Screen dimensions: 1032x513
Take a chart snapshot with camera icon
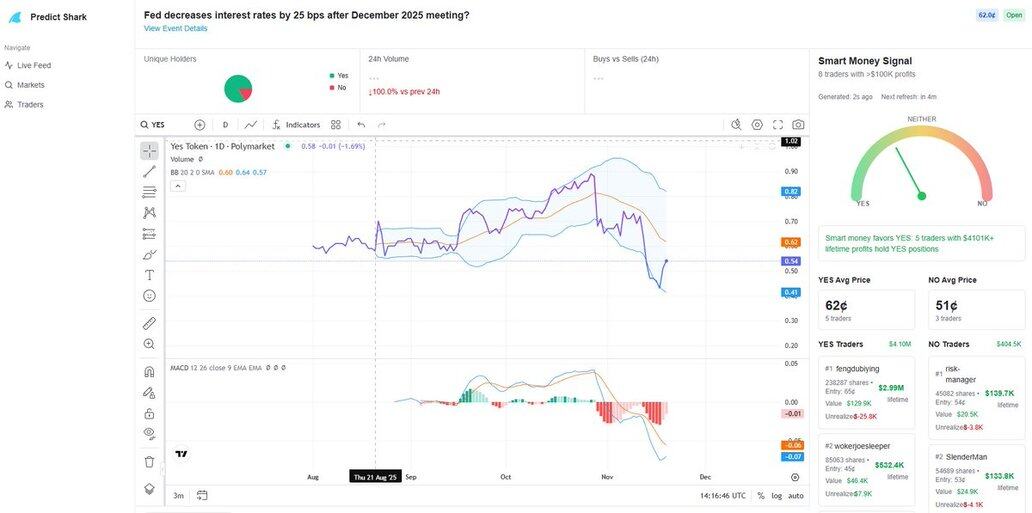pos(798,125)
